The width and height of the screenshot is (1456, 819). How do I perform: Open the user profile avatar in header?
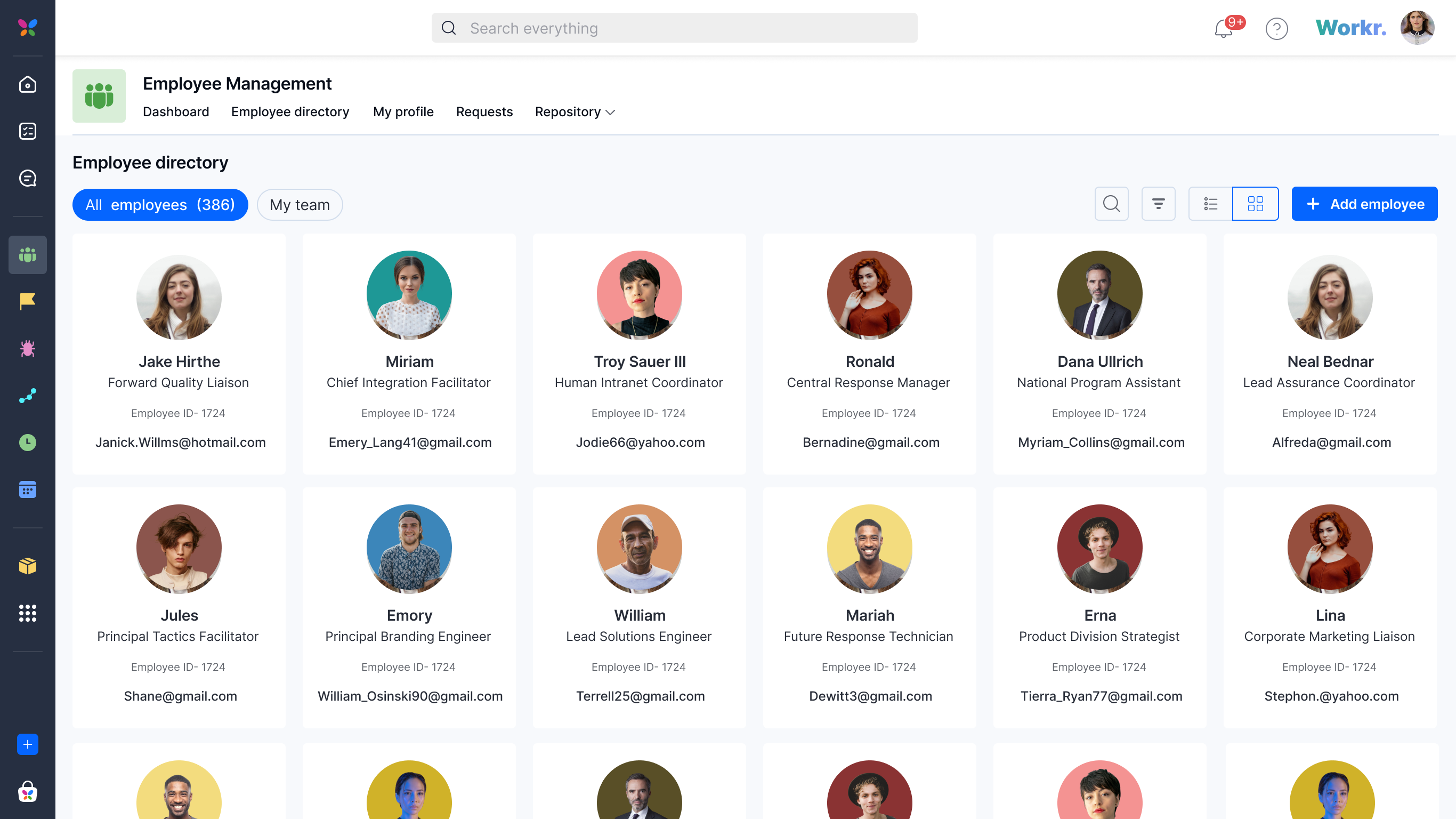pos(1417,27)
